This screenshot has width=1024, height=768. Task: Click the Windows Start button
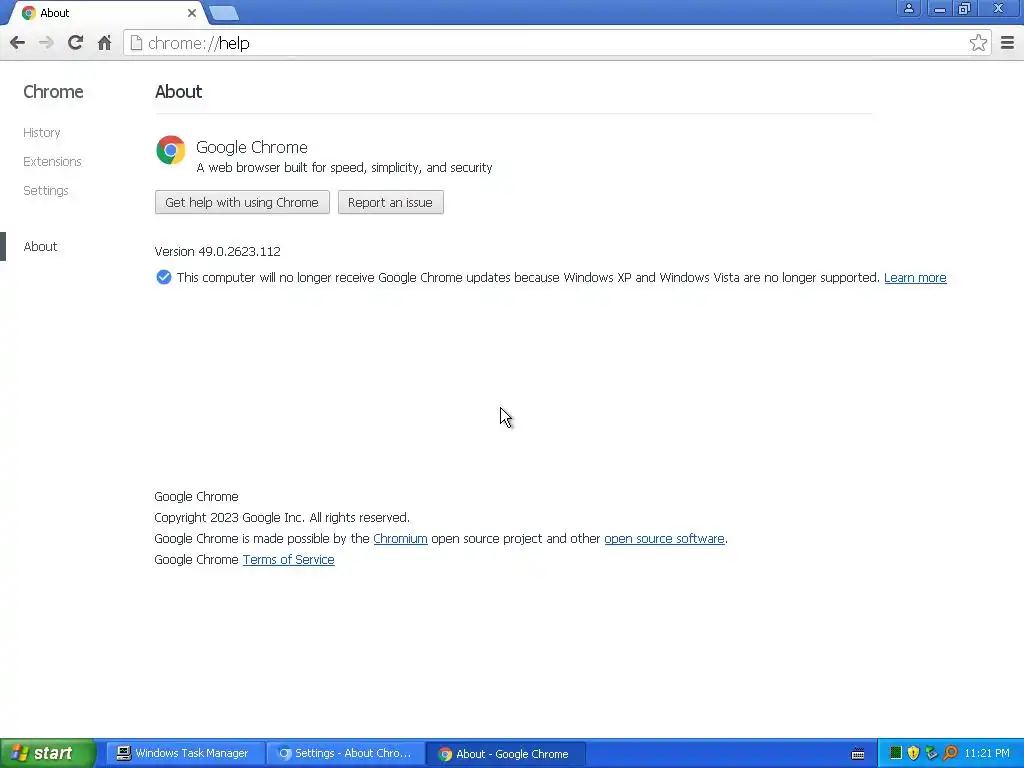[x=47, y=754]
